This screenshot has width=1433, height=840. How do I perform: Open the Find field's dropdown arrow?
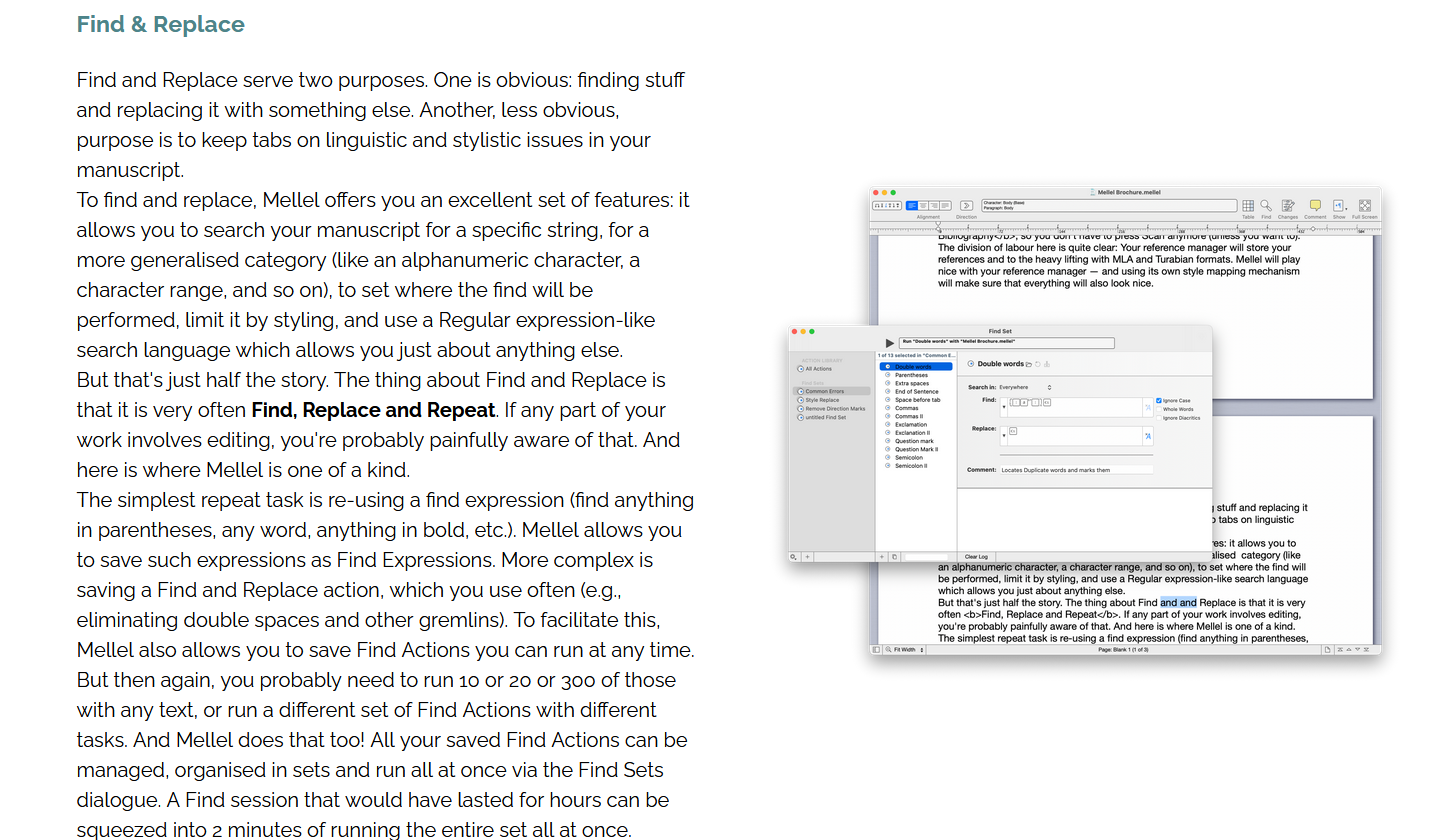click(x=1003, y=406)
